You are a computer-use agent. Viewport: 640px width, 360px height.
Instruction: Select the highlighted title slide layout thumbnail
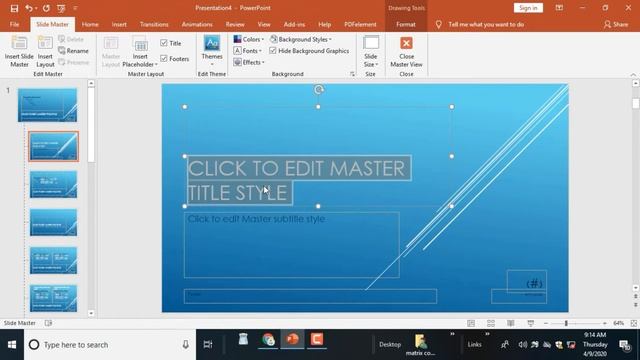coord(53,146)
